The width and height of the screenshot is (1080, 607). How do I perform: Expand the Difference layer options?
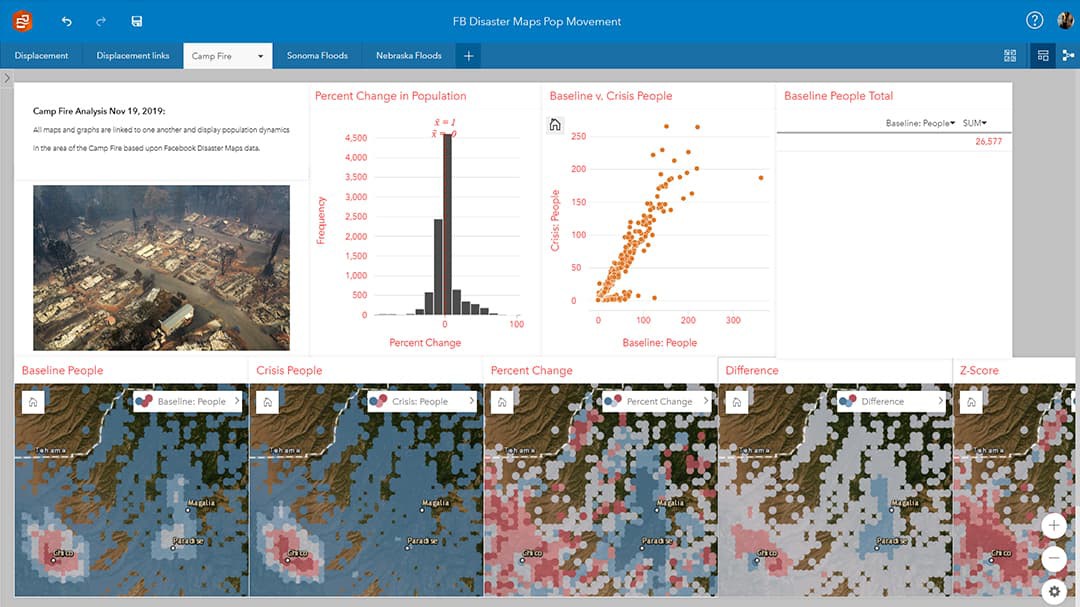pos(940,400)
